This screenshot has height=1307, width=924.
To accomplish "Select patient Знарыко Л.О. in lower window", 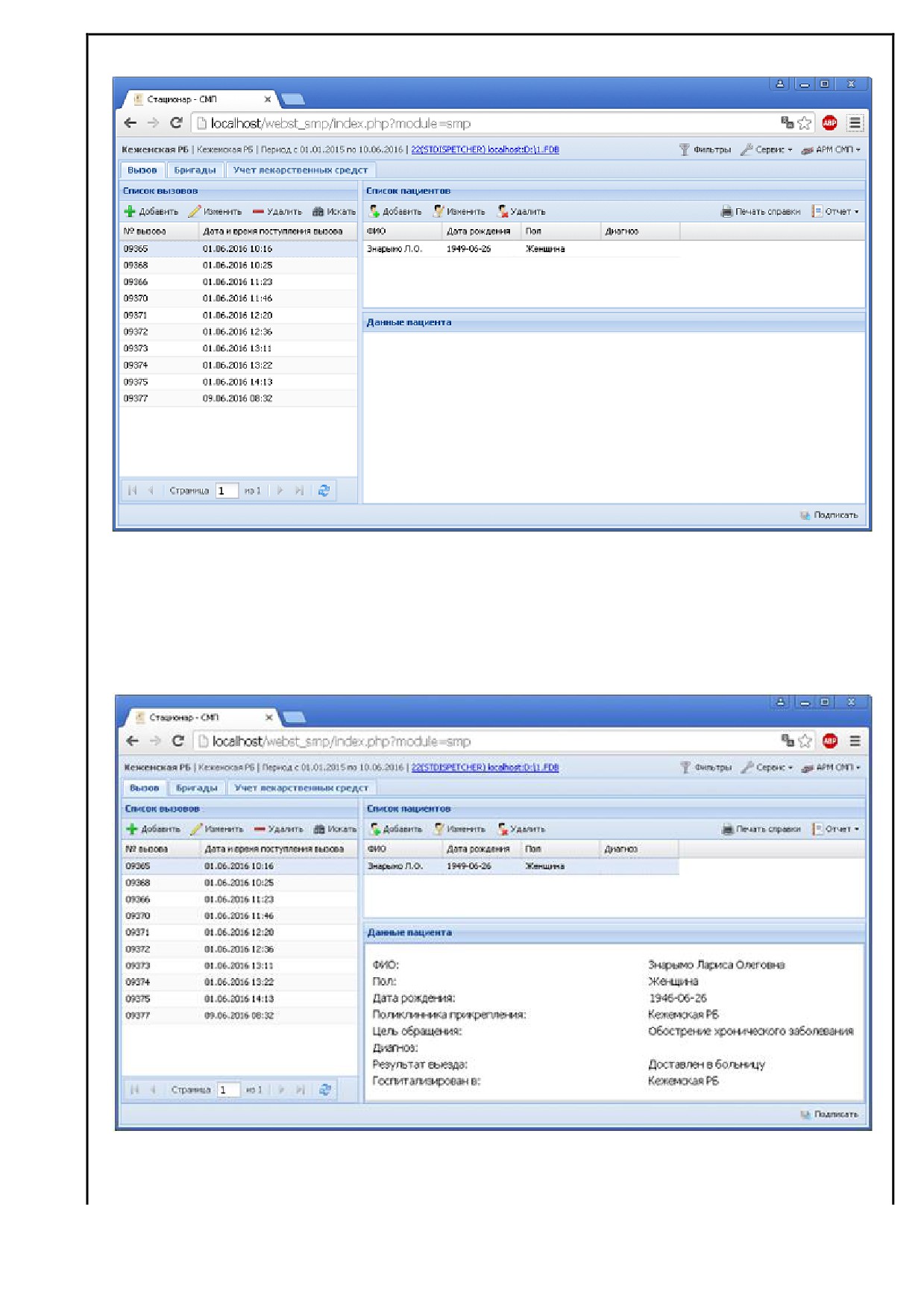I will tap(521, 866).
